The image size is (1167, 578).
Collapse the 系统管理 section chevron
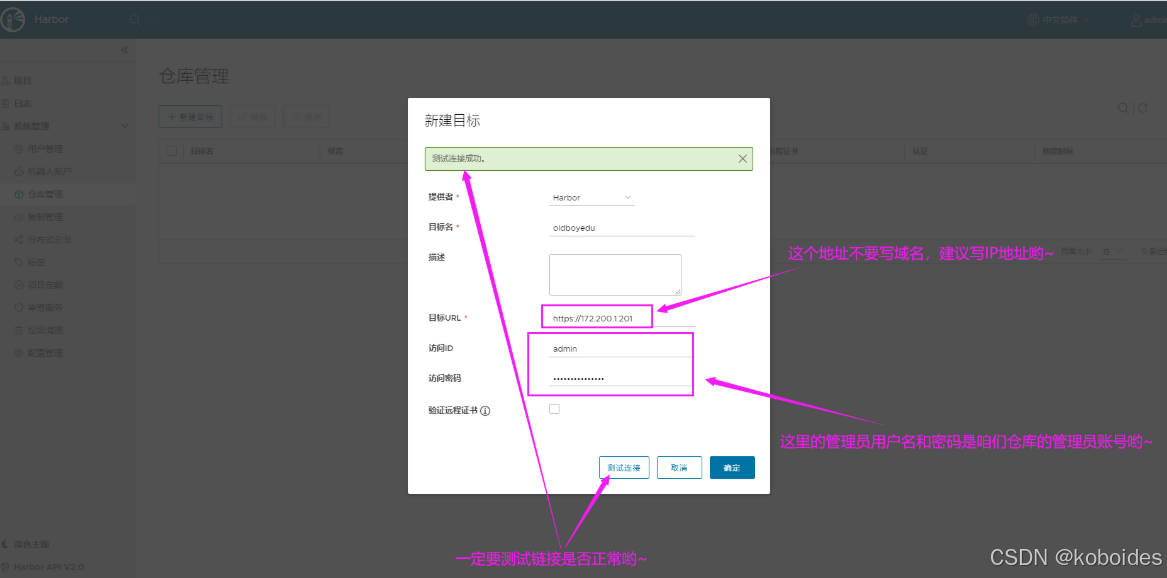[124, 126]
